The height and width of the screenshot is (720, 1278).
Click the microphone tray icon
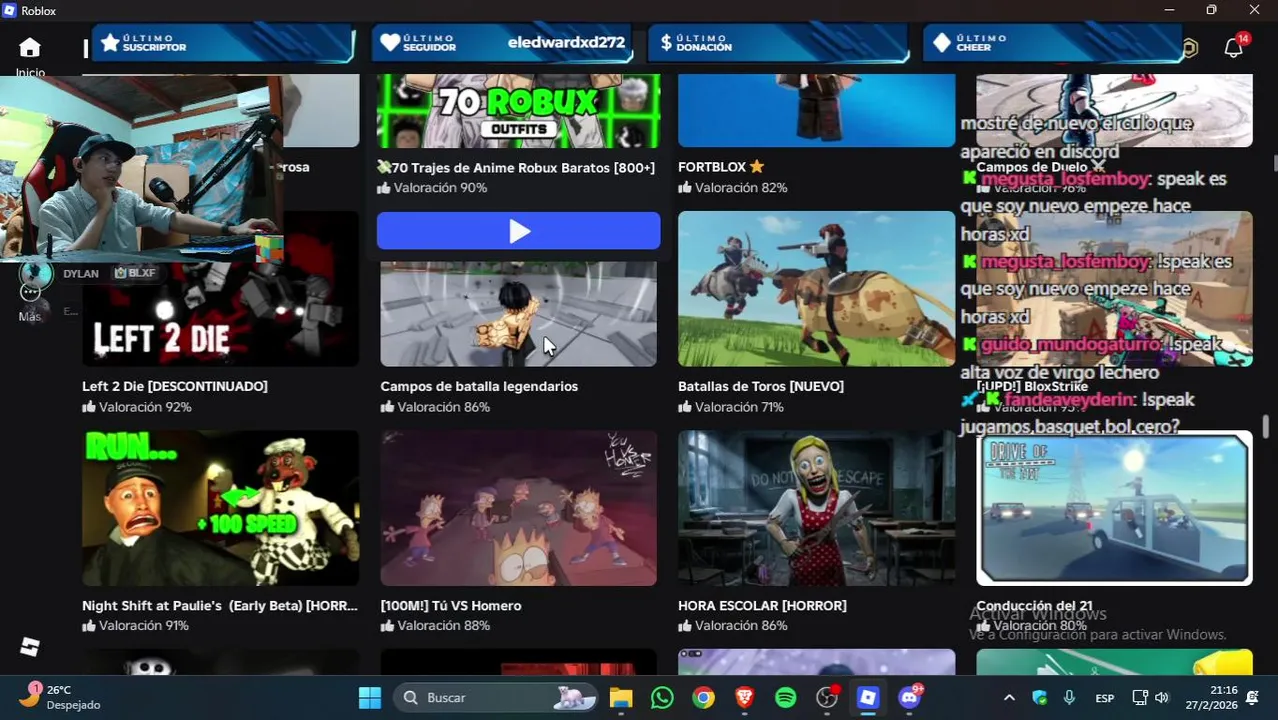click(1069, 698)
